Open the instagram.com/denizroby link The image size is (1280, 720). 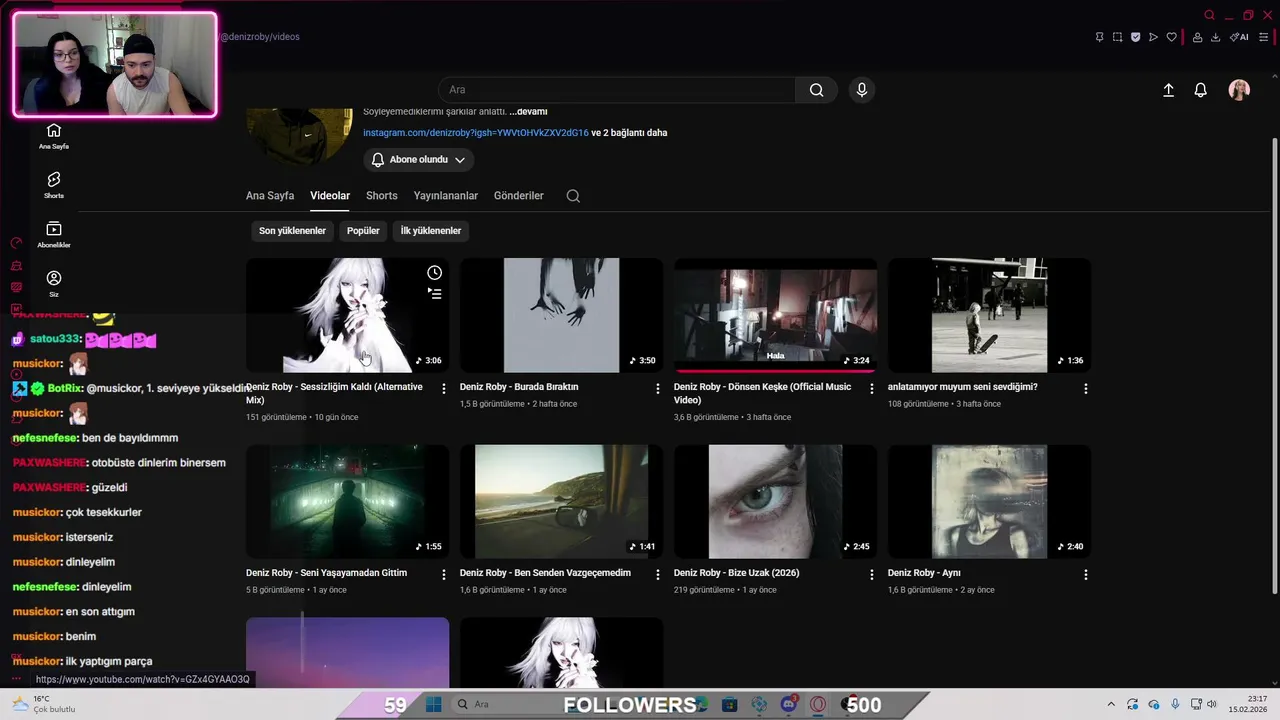[476, 133]
